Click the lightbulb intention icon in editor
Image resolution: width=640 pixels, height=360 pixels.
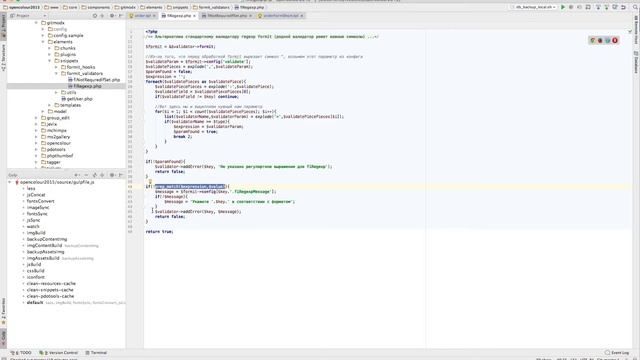coord(150,182)
